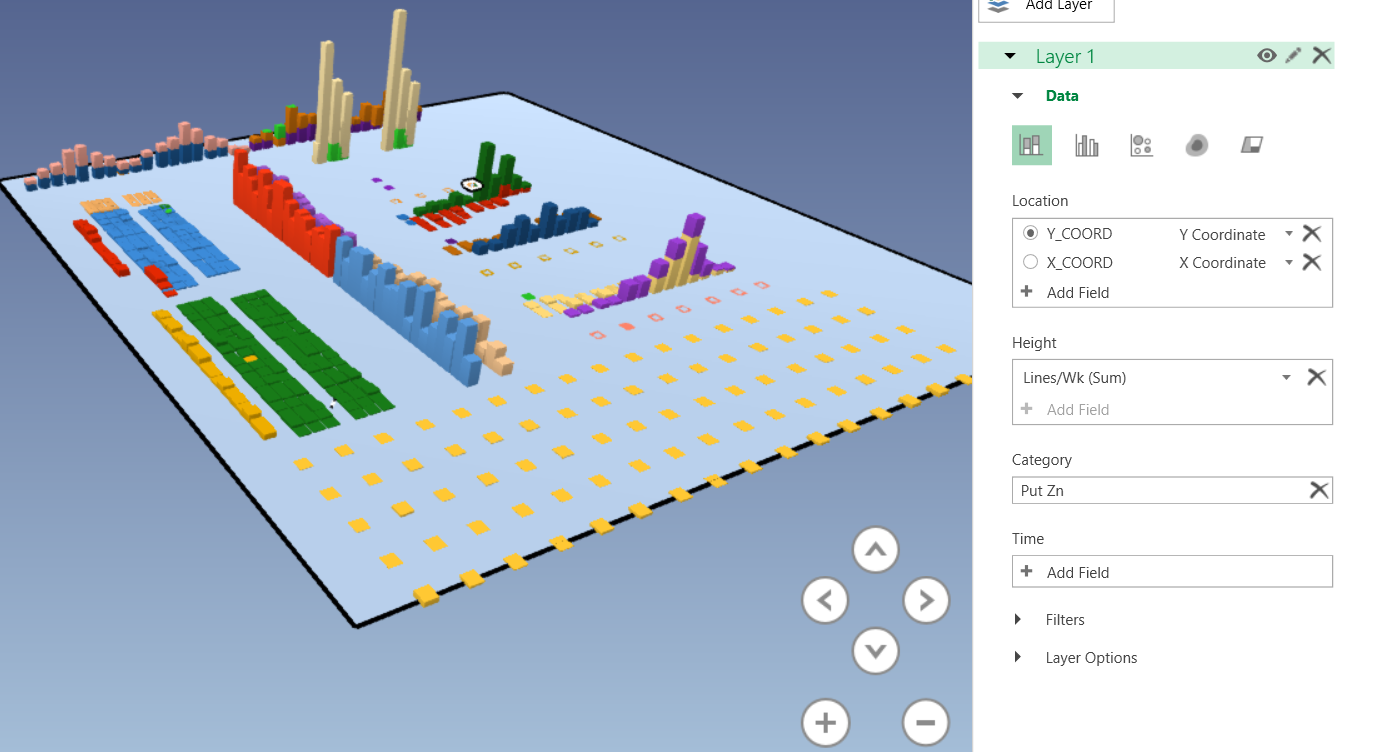Collapse the Data section
Viewport: 1377px width, 752px height.
(1018, 96)
